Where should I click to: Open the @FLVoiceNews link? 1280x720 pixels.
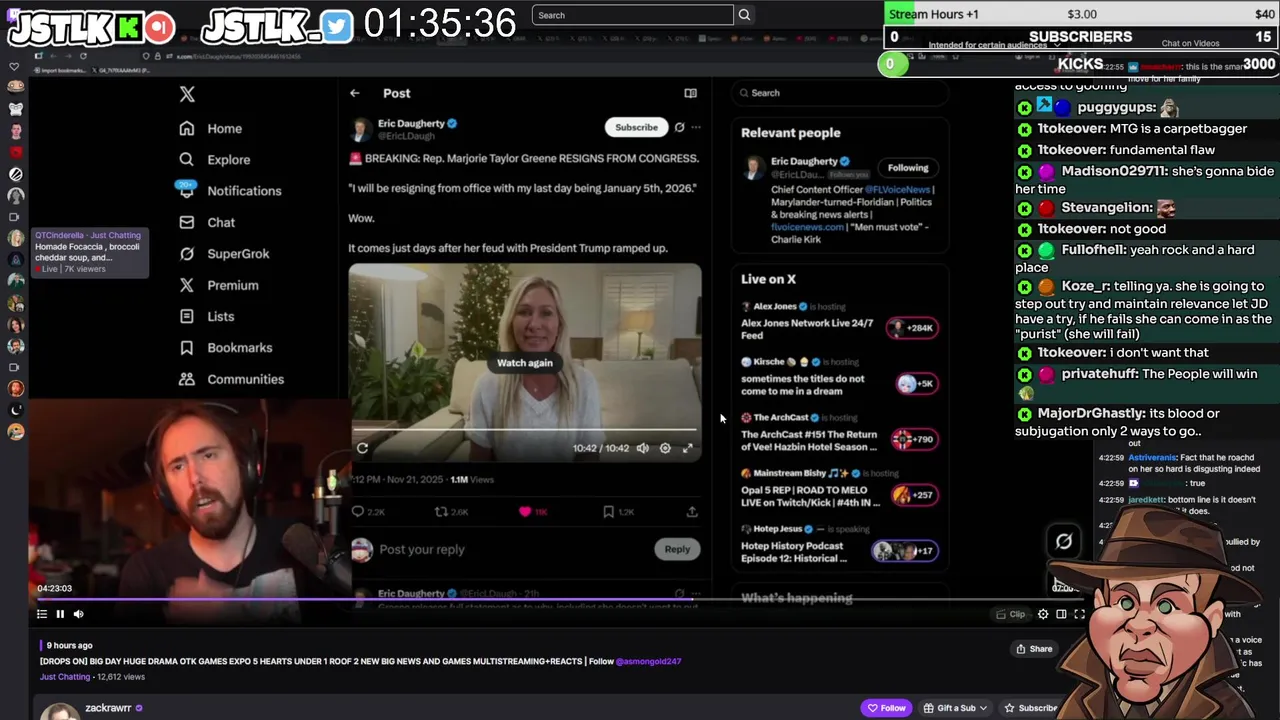click(x=898, y=189)
